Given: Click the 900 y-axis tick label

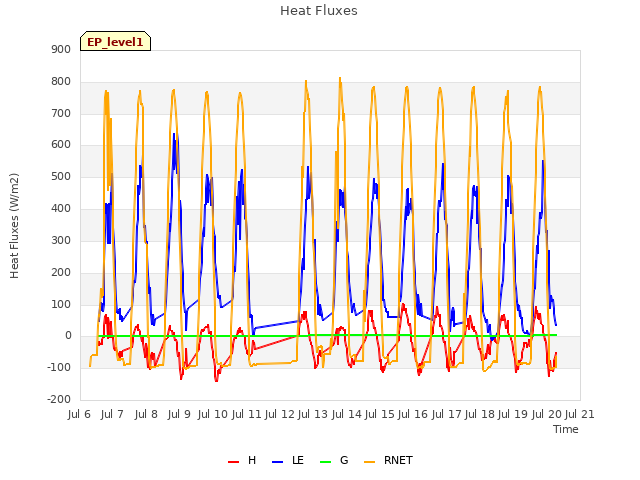Looking at the screenshot, I should (x=61, y=50).
